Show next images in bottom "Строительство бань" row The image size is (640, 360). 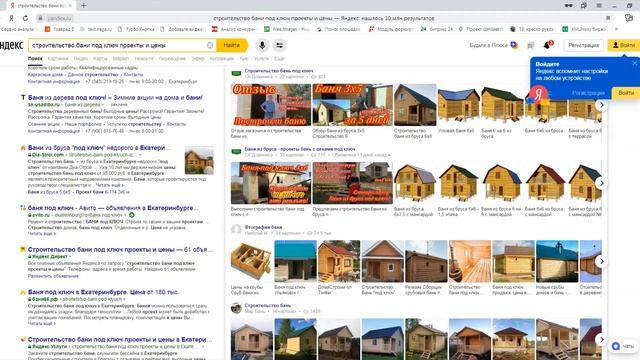(x=601, y=339)
